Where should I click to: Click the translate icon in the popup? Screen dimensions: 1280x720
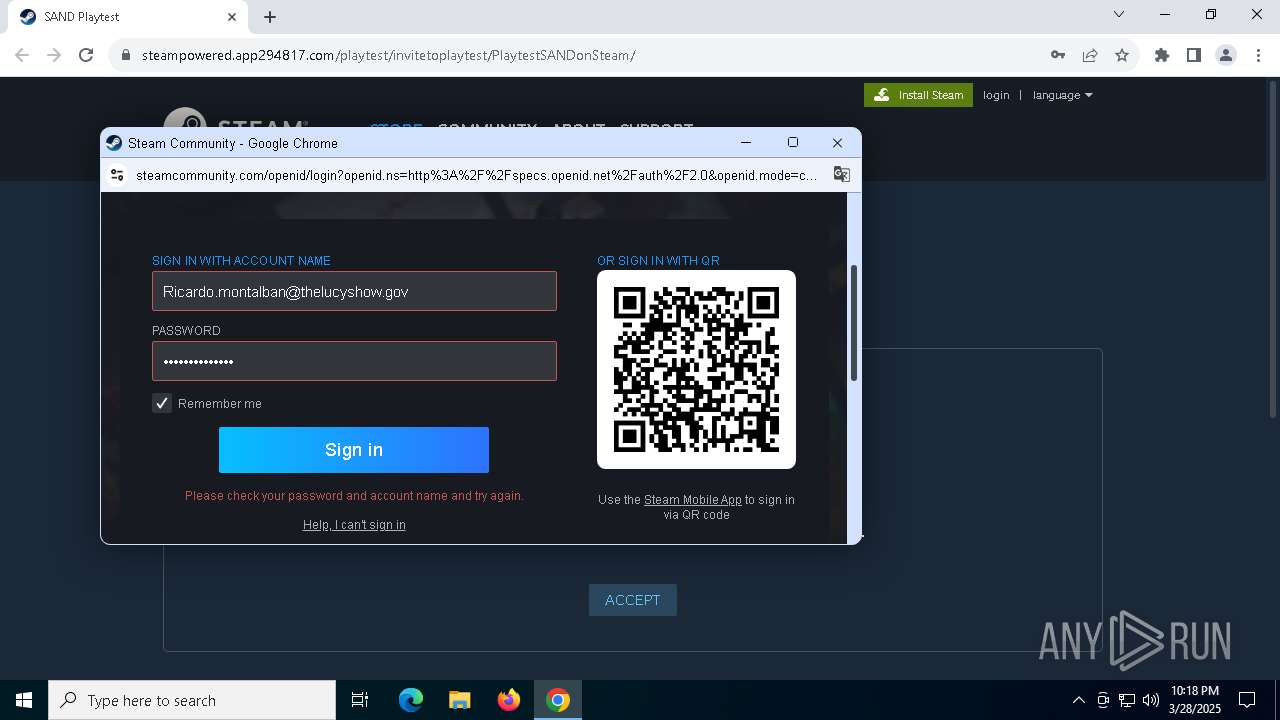click(842, 175)
